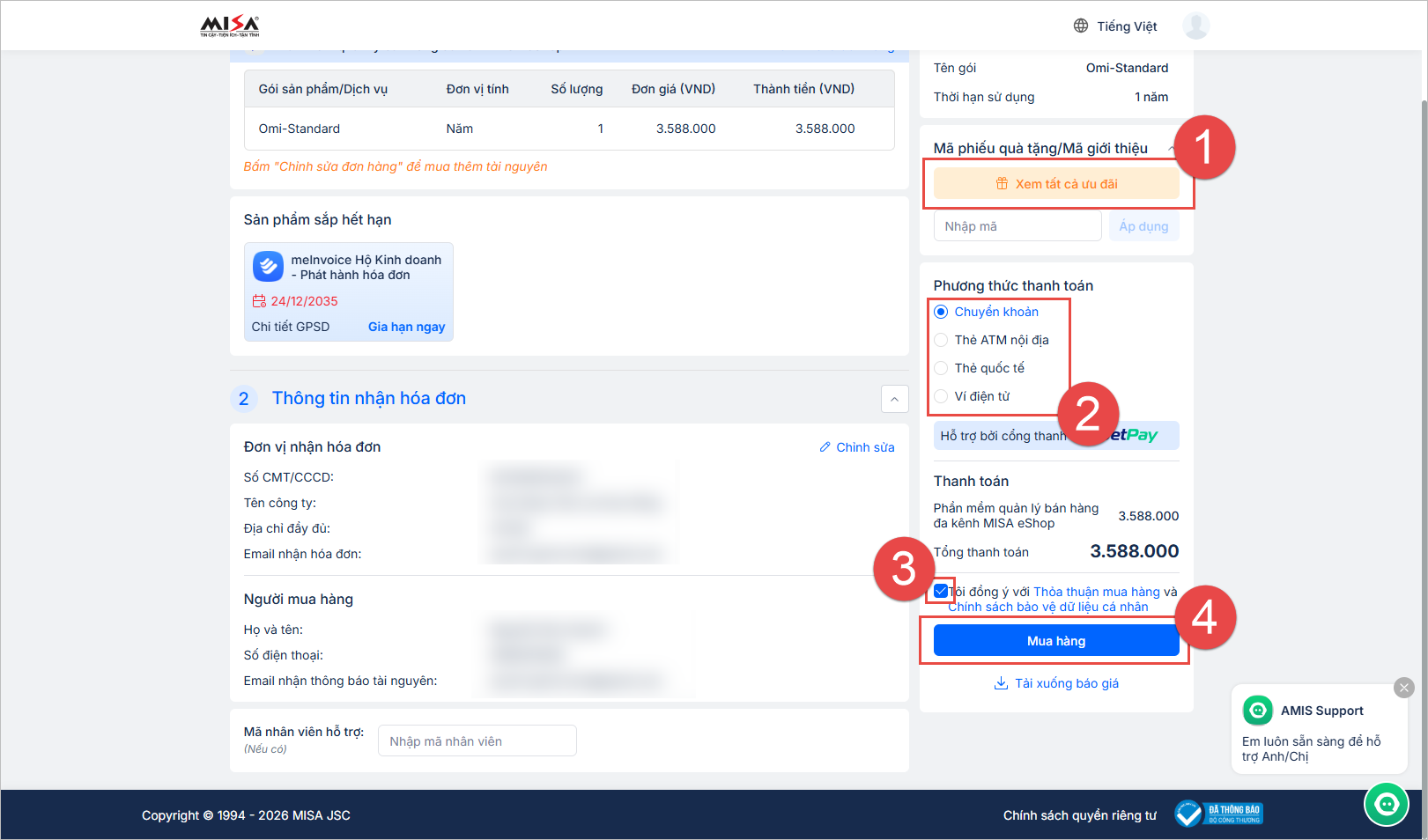Screen dimensions: 1428x840
Task: Focus the Nhập mã nhân viên field
Action: [x=477, y=741]
